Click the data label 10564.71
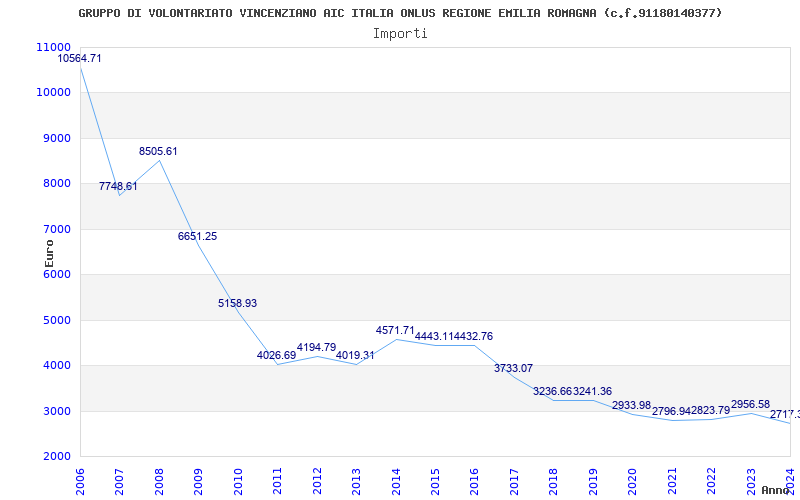This screenshot has height=500, width=800. point(79,58)
